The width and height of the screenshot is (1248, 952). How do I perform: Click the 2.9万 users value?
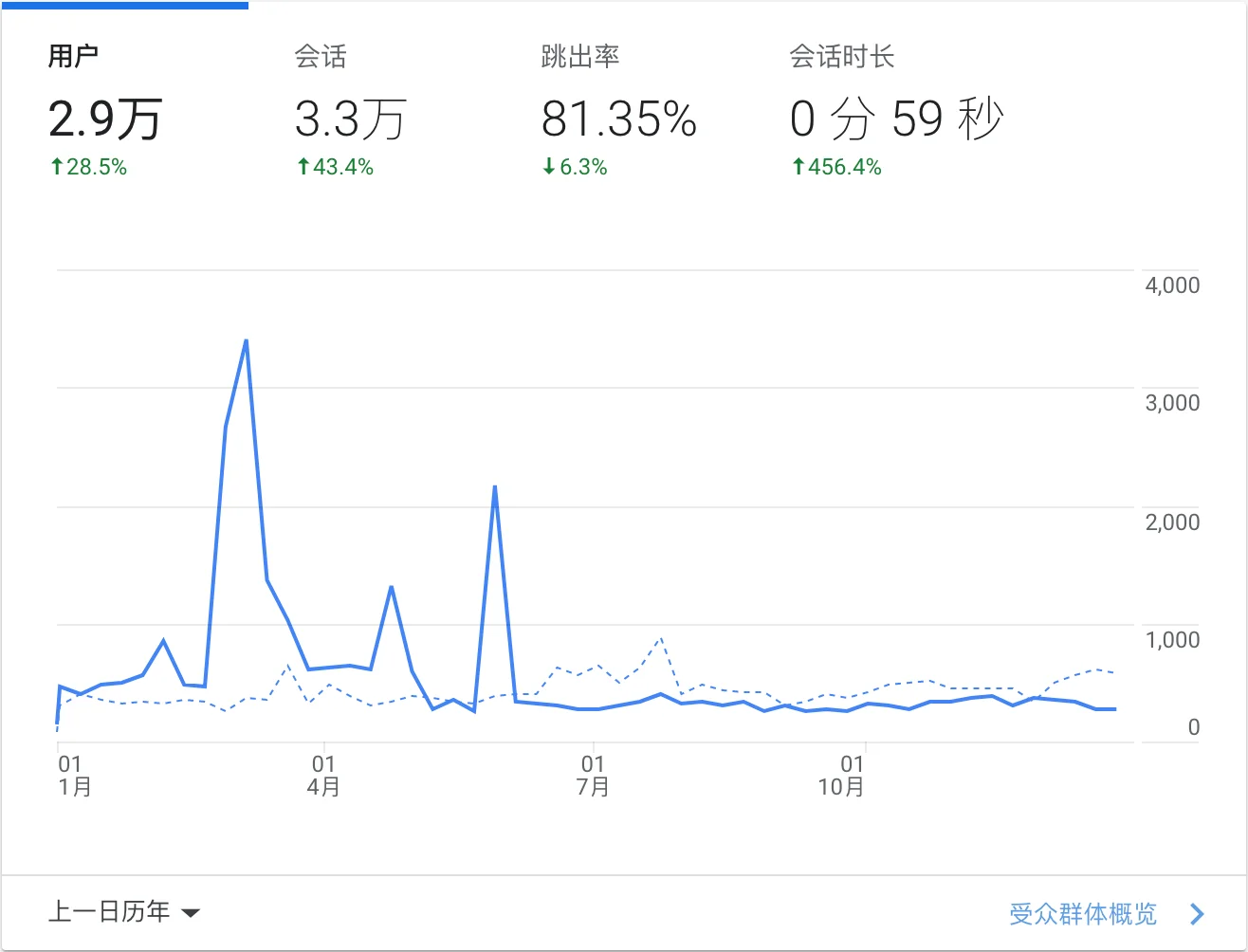pos(105,119)
